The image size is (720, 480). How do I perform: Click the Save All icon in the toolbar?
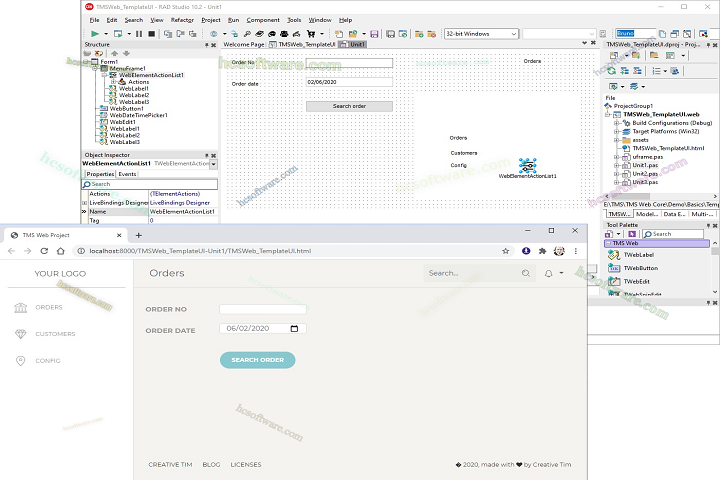(x=390, y=34)
